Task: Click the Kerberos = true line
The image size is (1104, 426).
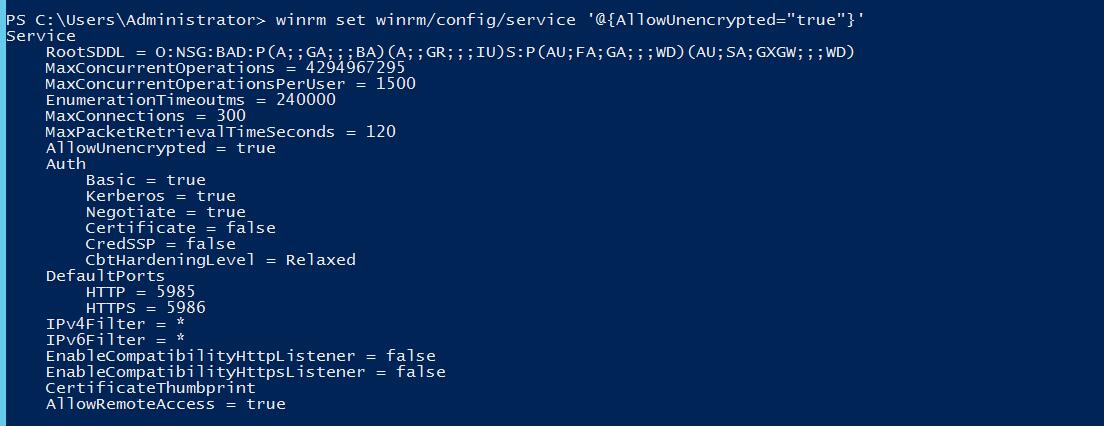Action: pos(161,196)
